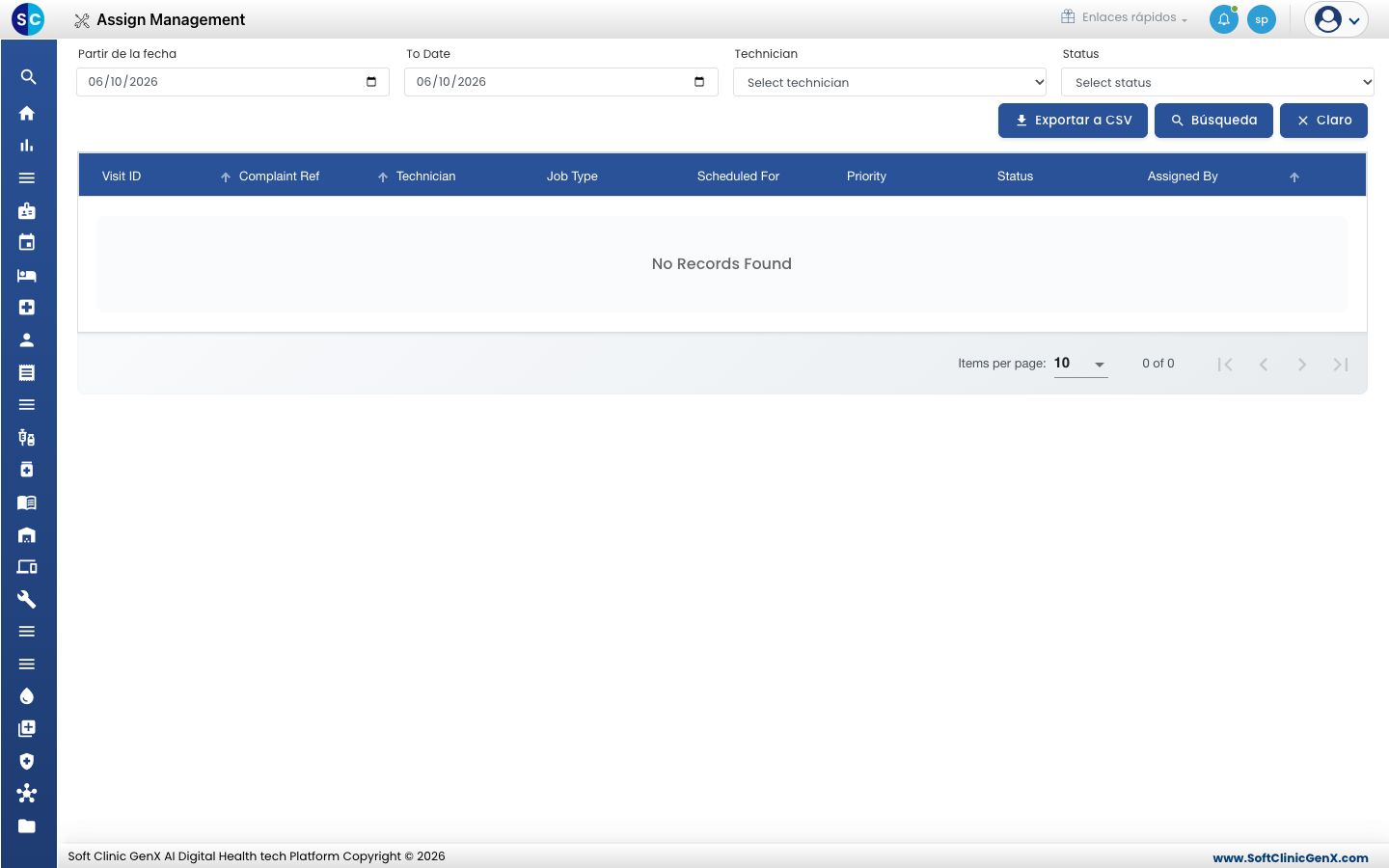
Task: Go to previous page of results
Action: tap(1264, 365)
